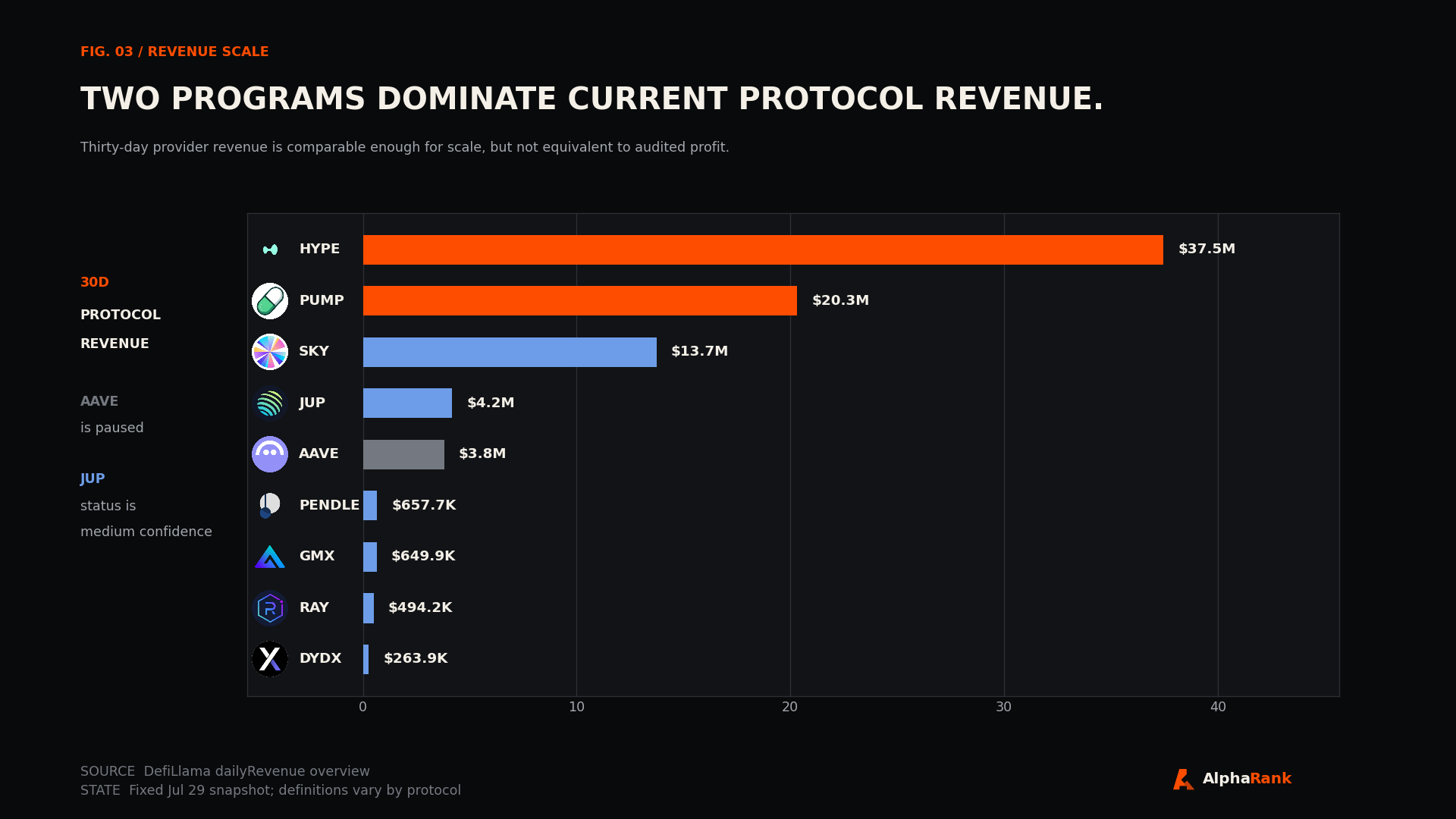Click the $263.9K value label
The height and width of the screenshot is (819, 1456).
point(416,658)
